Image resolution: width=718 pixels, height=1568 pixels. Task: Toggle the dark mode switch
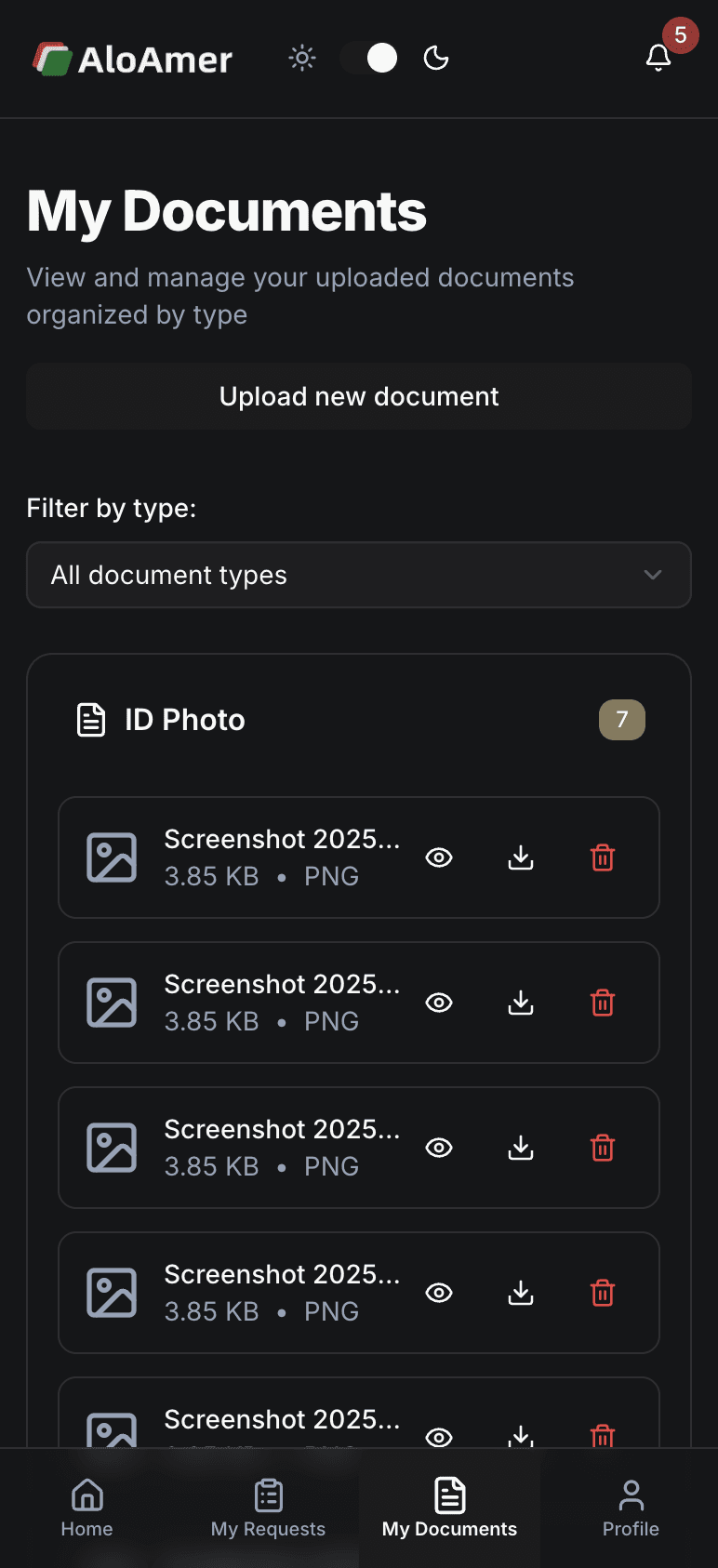369,58
